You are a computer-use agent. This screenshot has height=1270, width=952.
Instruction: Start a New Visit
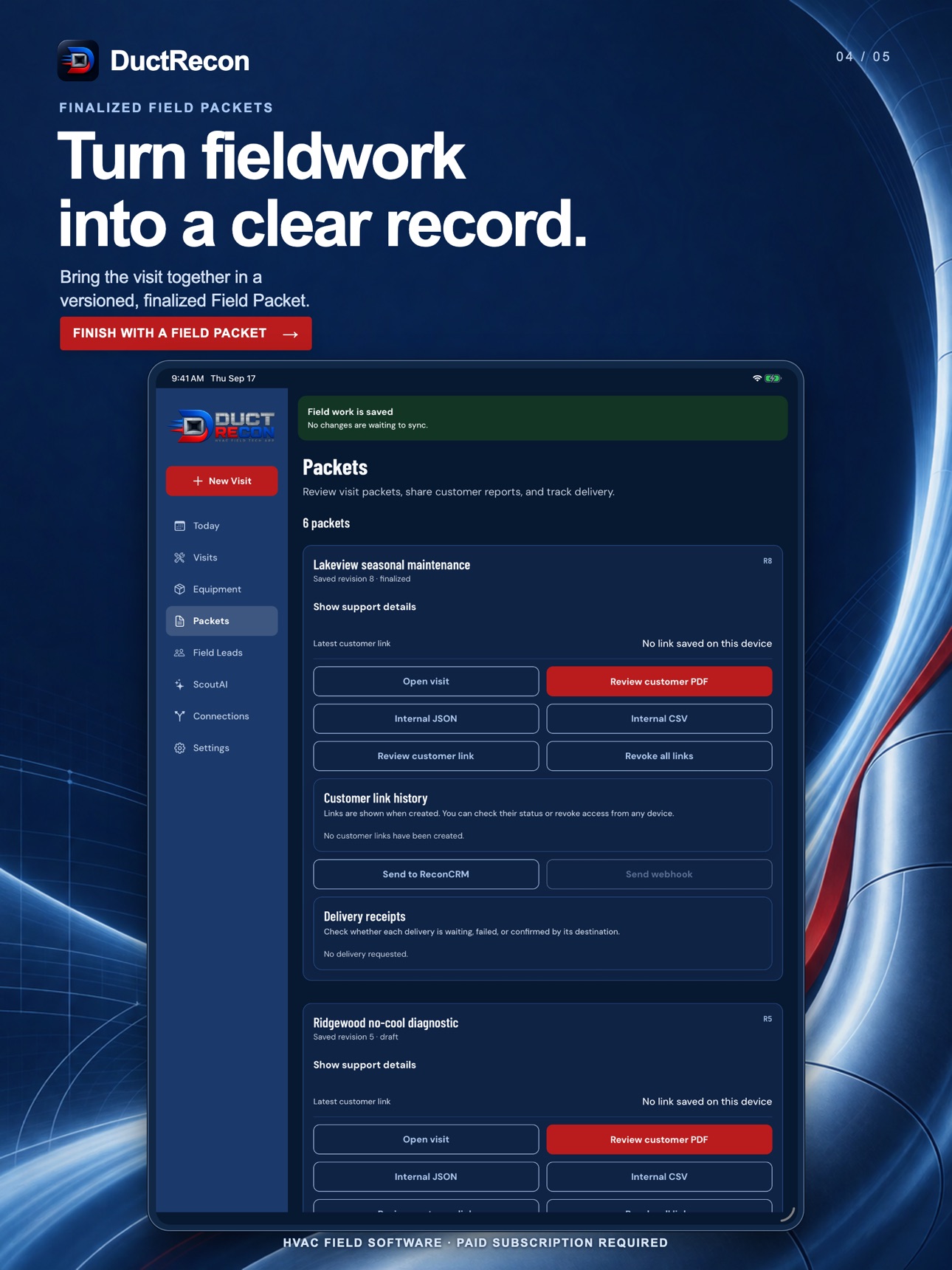pos(221,481)
